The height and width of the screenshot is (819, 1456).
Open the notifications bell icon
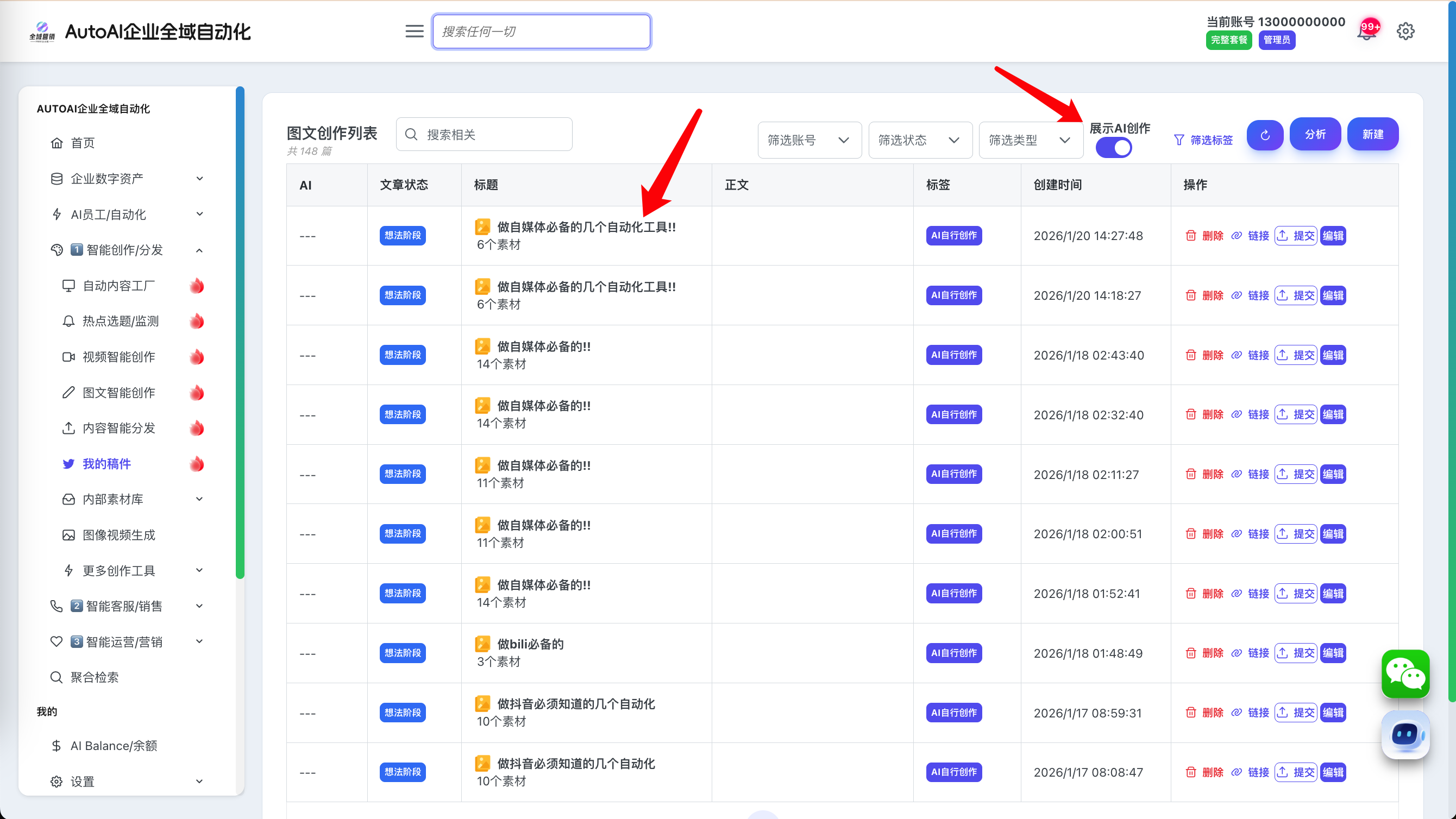point(1366,31)
